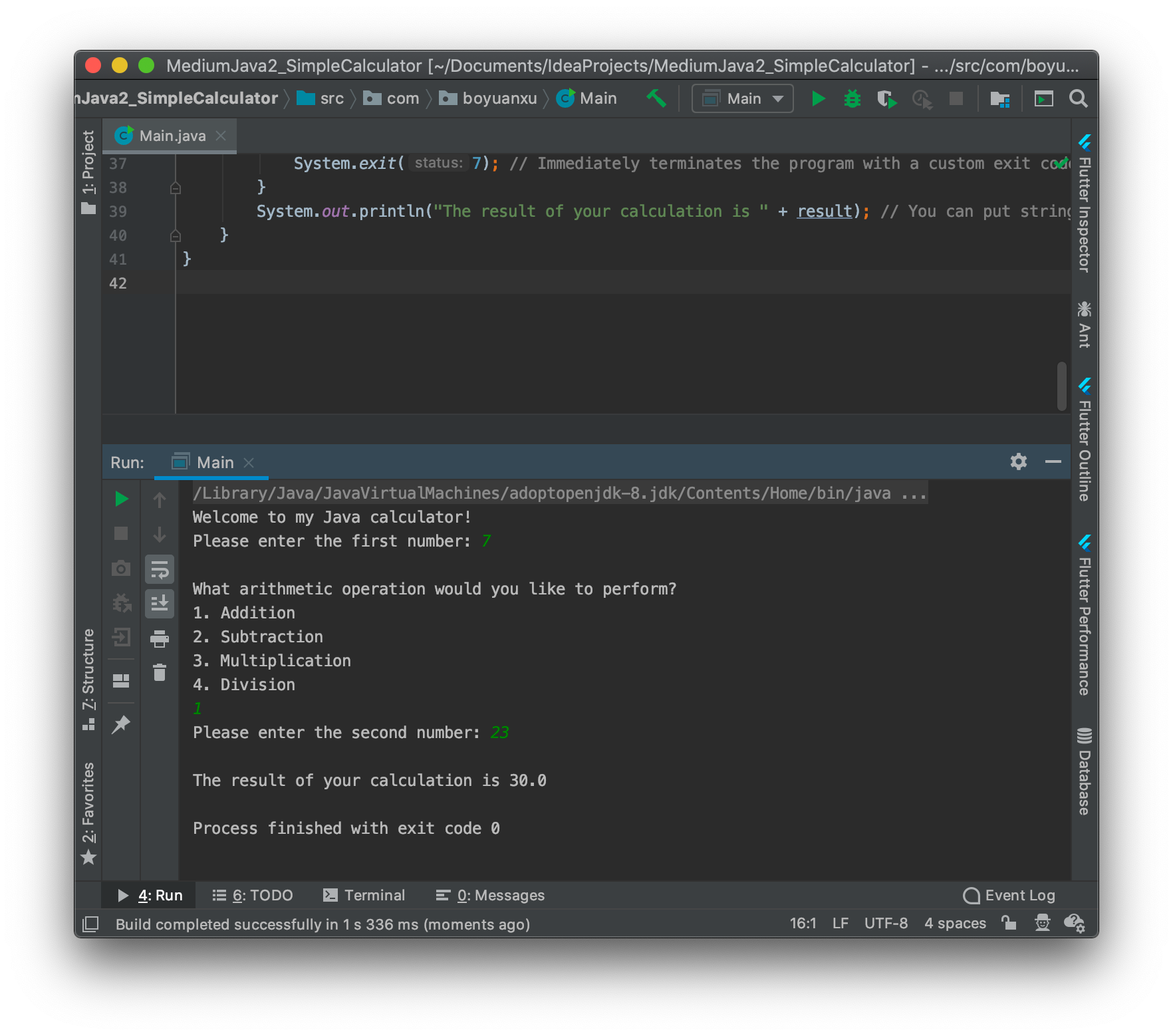Viewport: 1173px width, 1036px height.
Task: Run Main with coverage
Action: click(886, 98)
